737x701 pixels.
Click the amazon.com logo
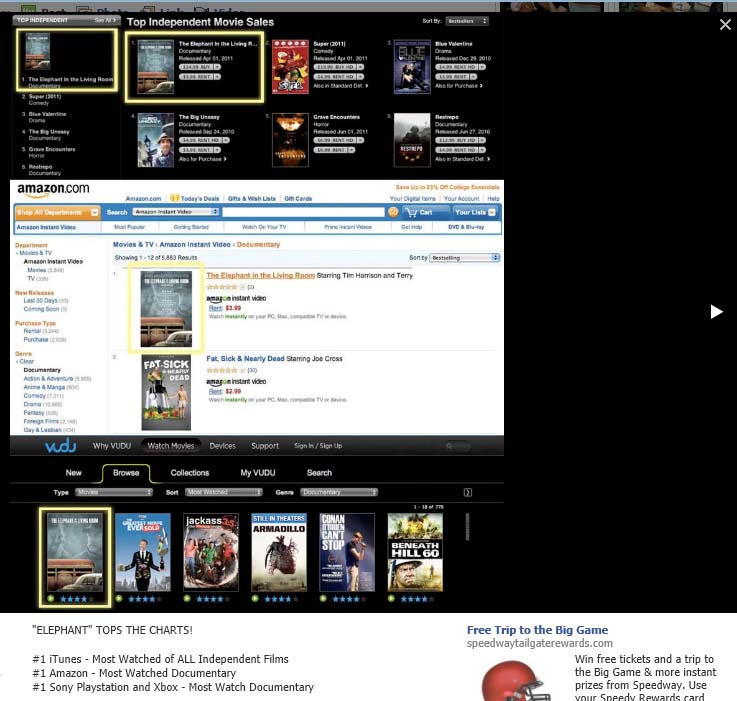(53, 189)
